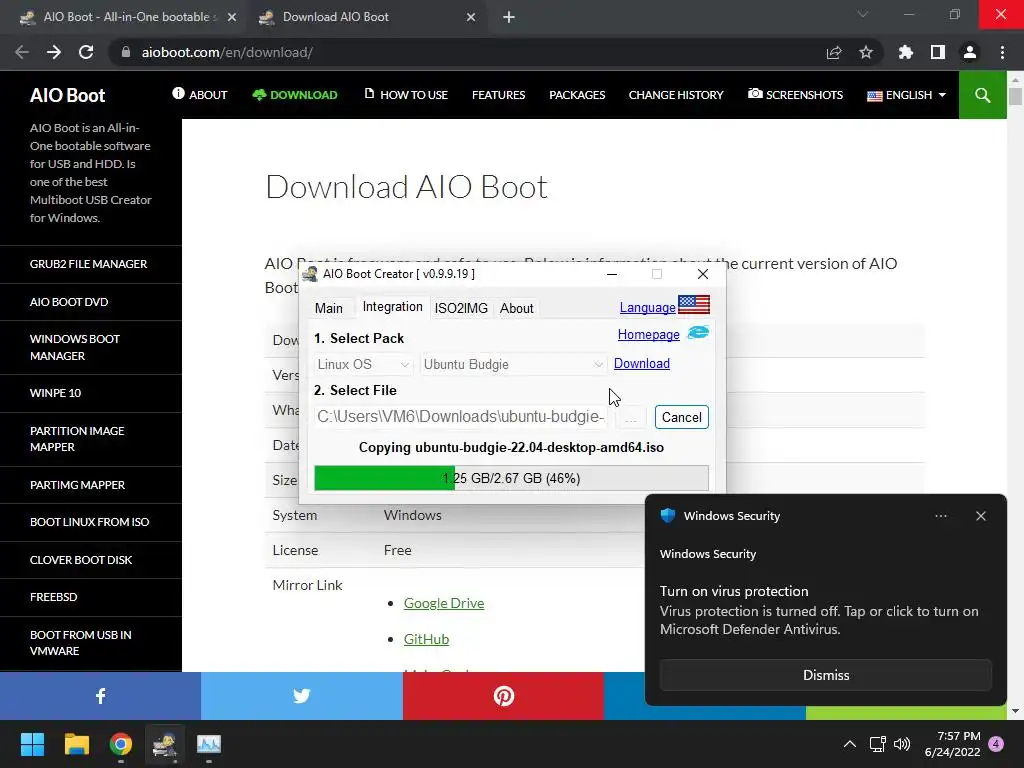1024x768 pixels.
Task: Toggle the Chrome side panel icon
Action: 938,52
